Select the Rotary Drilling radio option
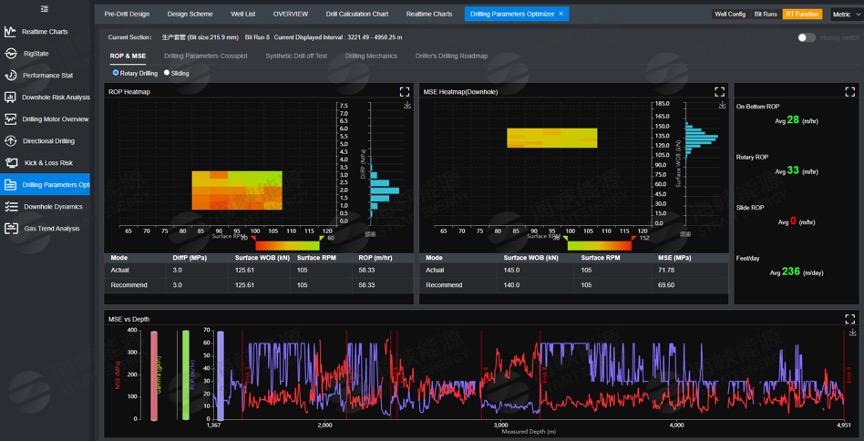 (x=116, y=73)
